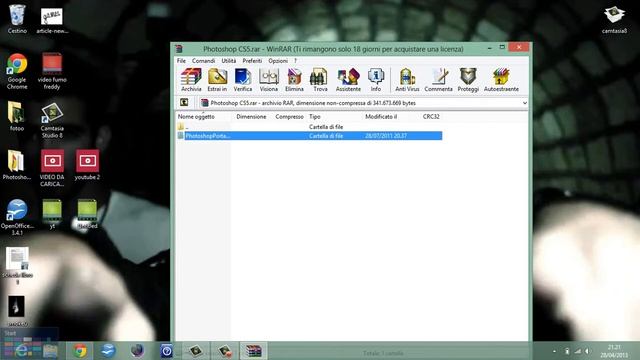Click the volume icon in system tray
640x360 pixels.
[587, 351]
